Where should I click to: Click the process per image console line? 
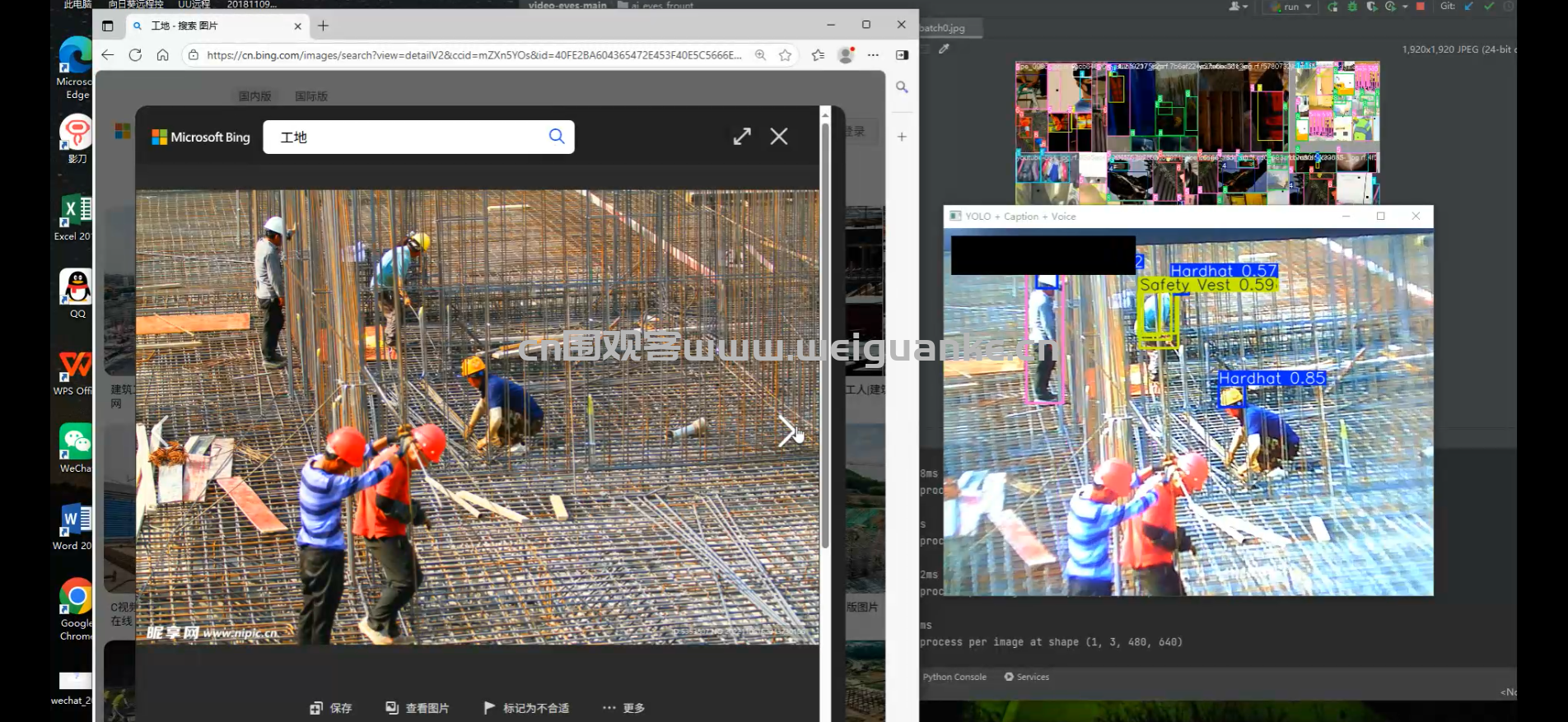click(1051, 642)
